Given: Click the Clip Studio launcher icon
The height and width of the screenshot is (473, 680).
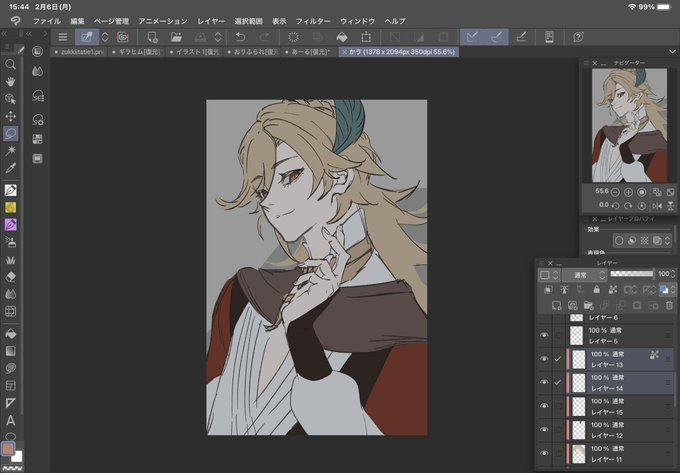Looking at the screenshot, I should coord(123,37).
